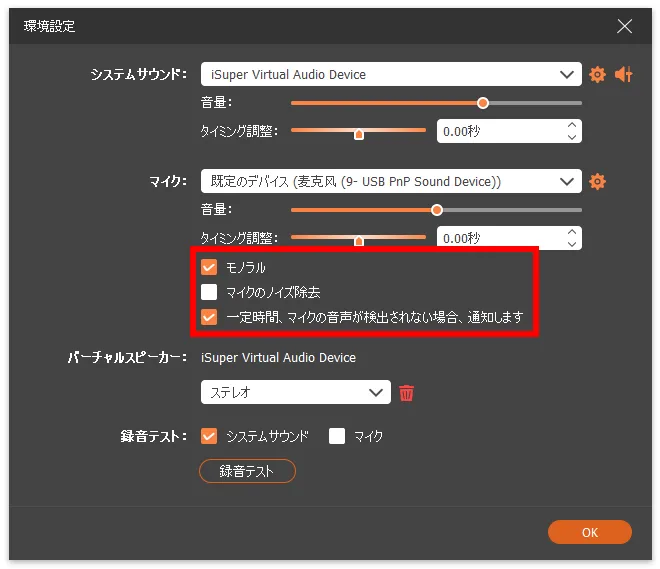Open the マイク device dropdown
Image resolution: width=660 pixels, height=569 pixels.
click(390, 181)
